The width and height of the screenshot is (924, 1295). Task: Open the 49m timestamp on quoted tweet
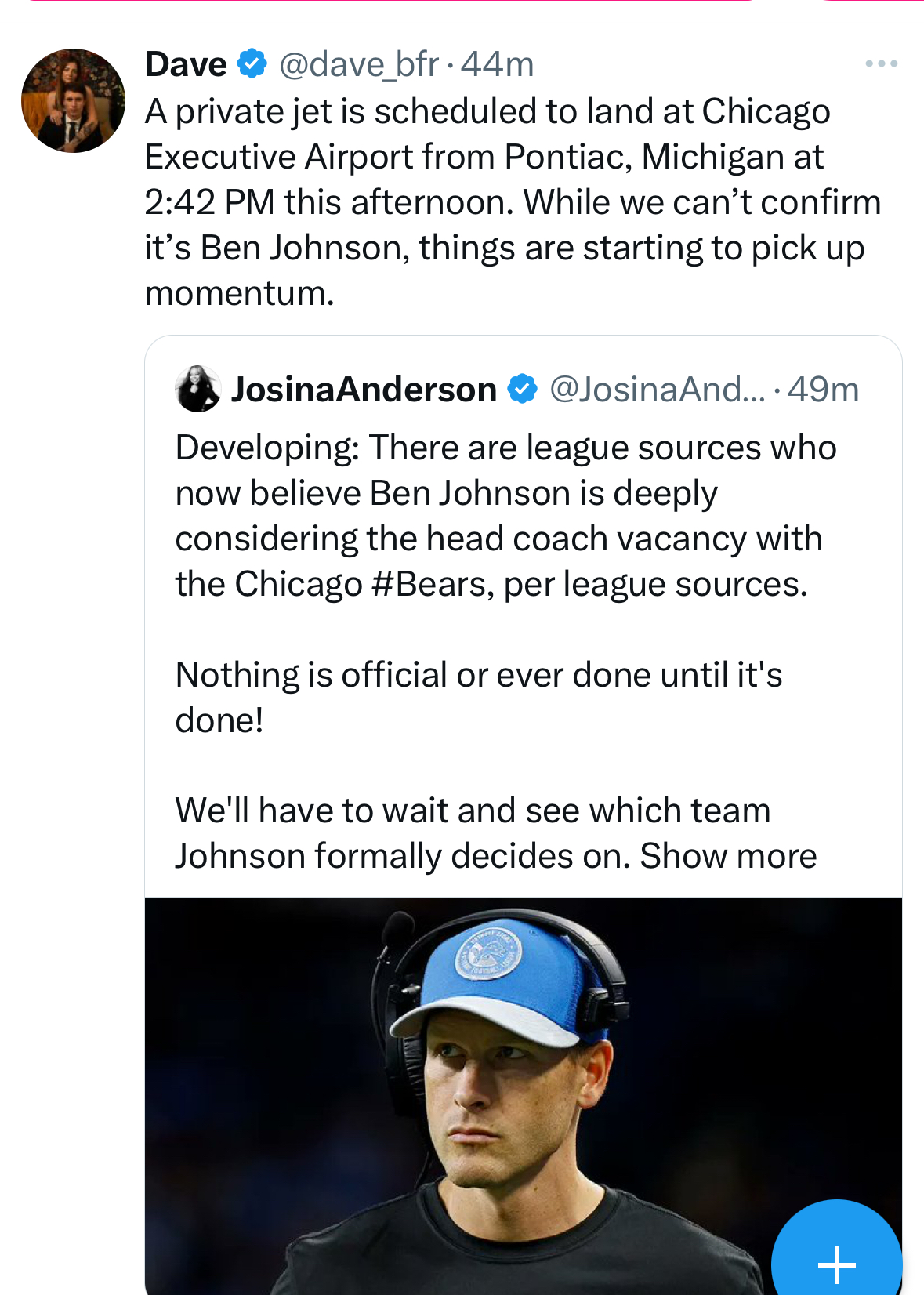(823, 389)
